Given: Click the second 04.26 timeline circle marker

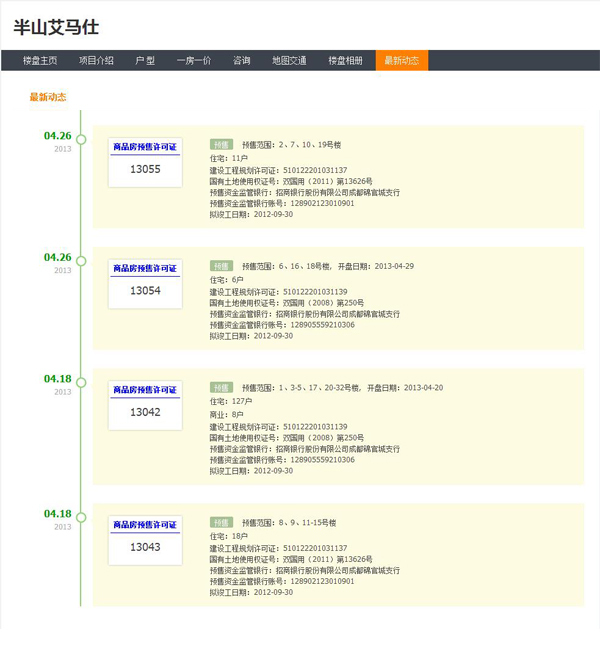Looking at the screenshot, I should (81, 261).
